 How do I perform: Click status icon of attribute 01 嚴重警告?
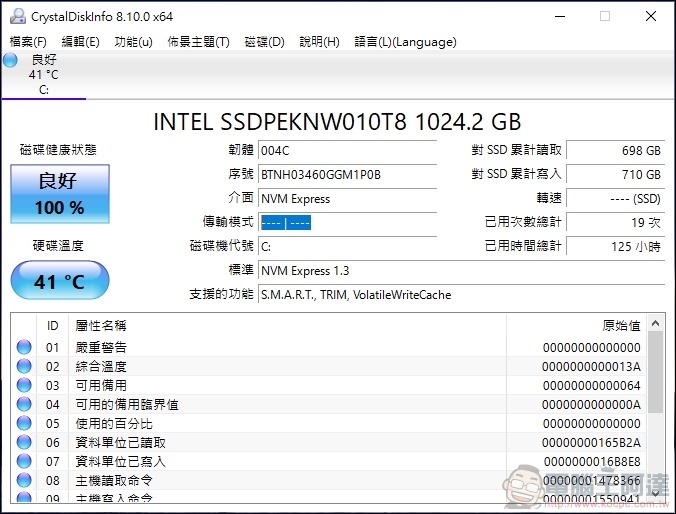[x=24, y=347]
